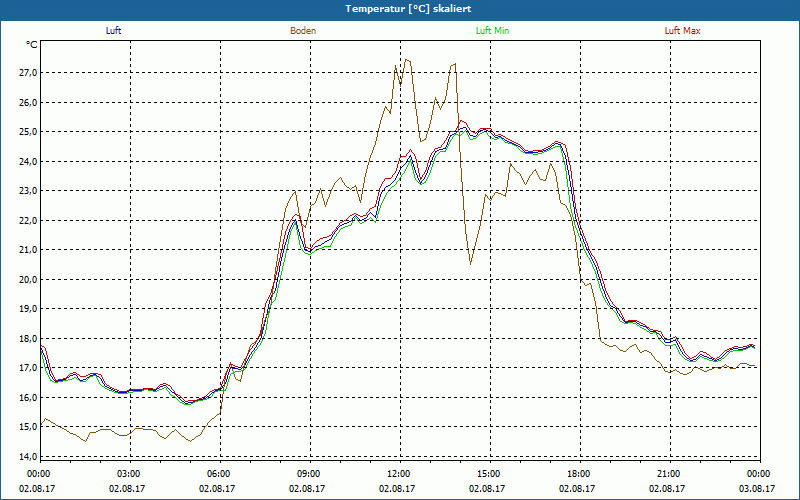Click the brown "Boden" legend label
This screenshot has width=800, height=500.
(x=303, y=31)
